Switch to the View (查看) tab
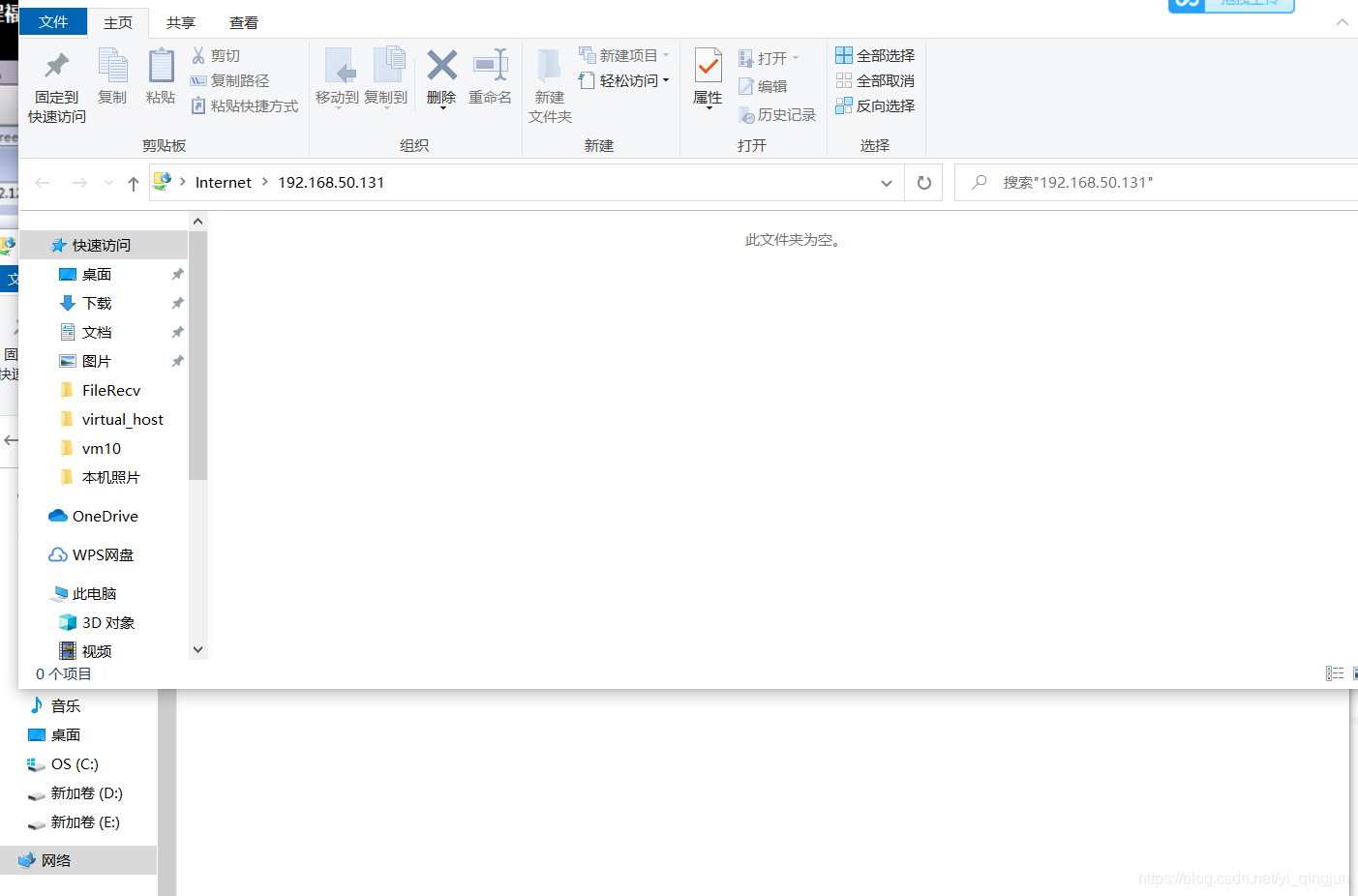This screenshot has width=1358, height=896. click(x=243, y=22)
